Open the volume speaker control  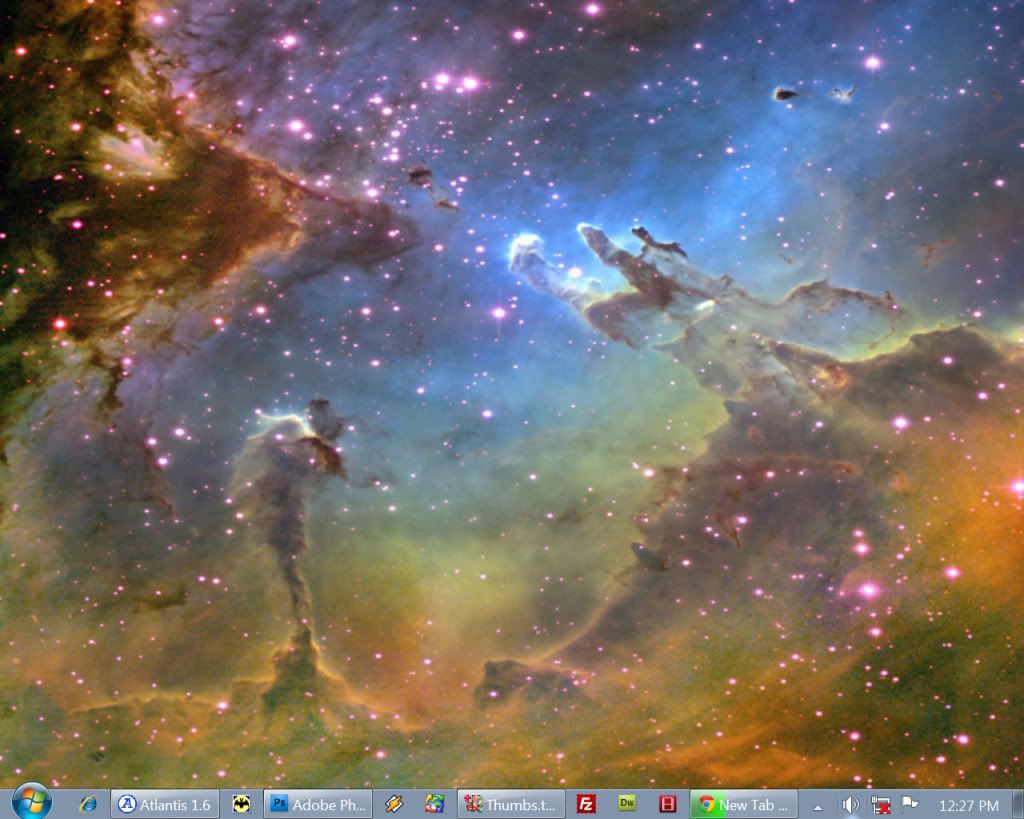(x=850, y=805)
